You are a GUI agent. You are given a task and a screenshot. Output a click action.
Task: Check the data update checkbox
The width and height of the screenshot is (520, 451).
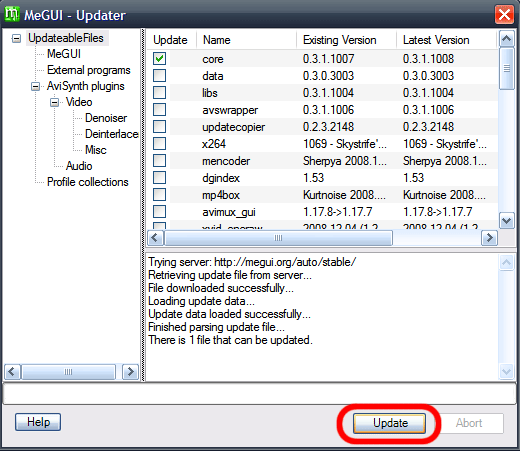159,76
